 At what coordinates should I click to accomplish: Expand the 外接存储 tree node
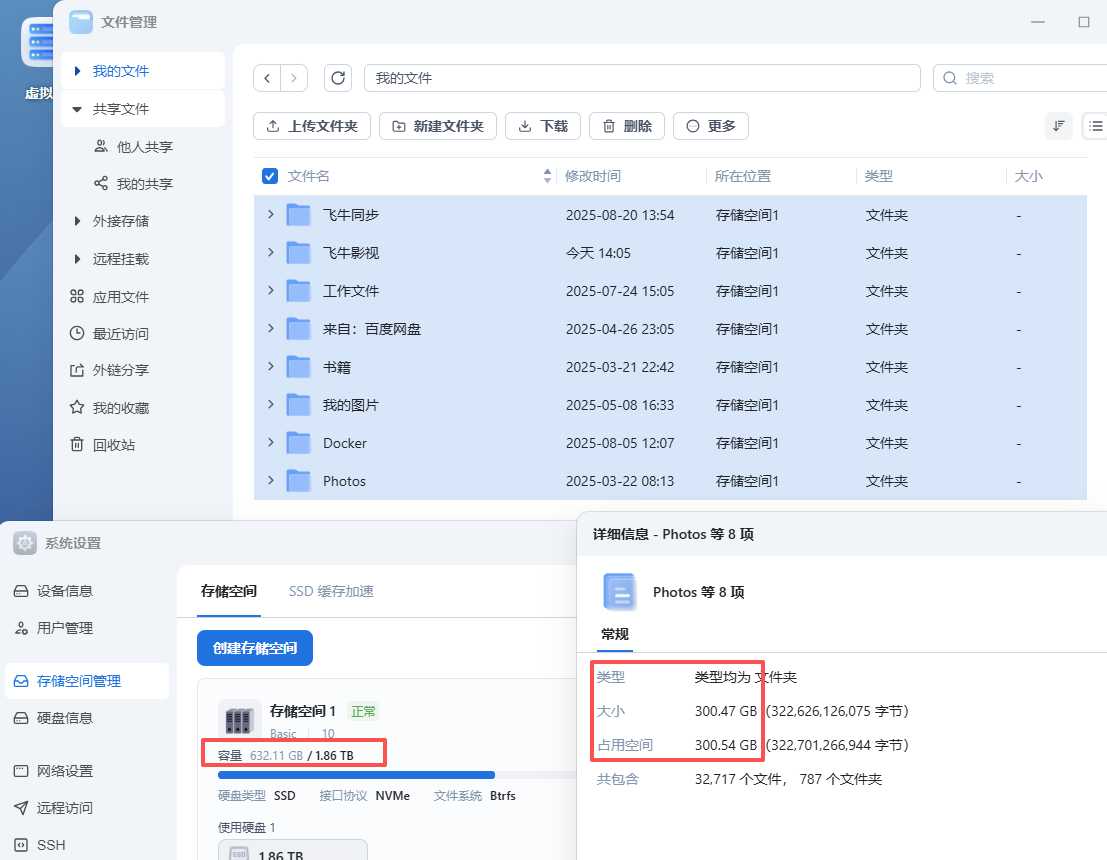(78, 221)
